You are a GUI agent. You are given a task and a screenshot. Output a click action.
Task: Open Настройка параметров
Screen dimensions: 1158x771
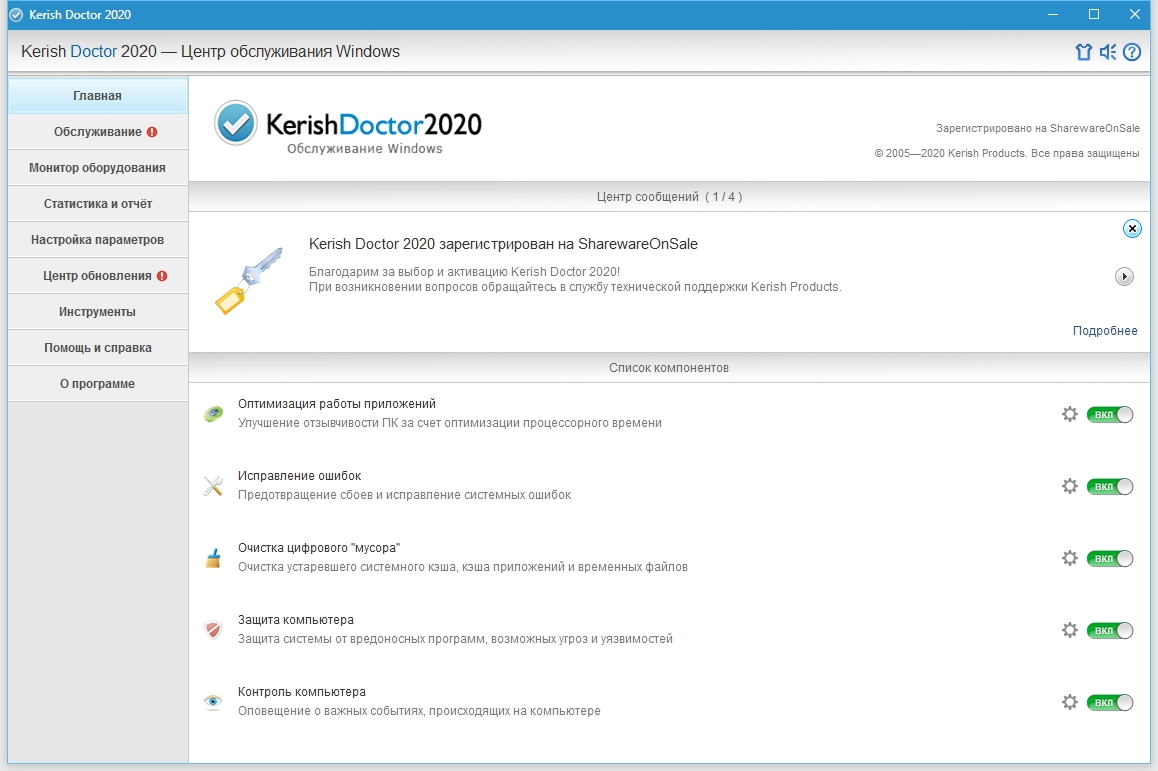(x=97, y=240)
